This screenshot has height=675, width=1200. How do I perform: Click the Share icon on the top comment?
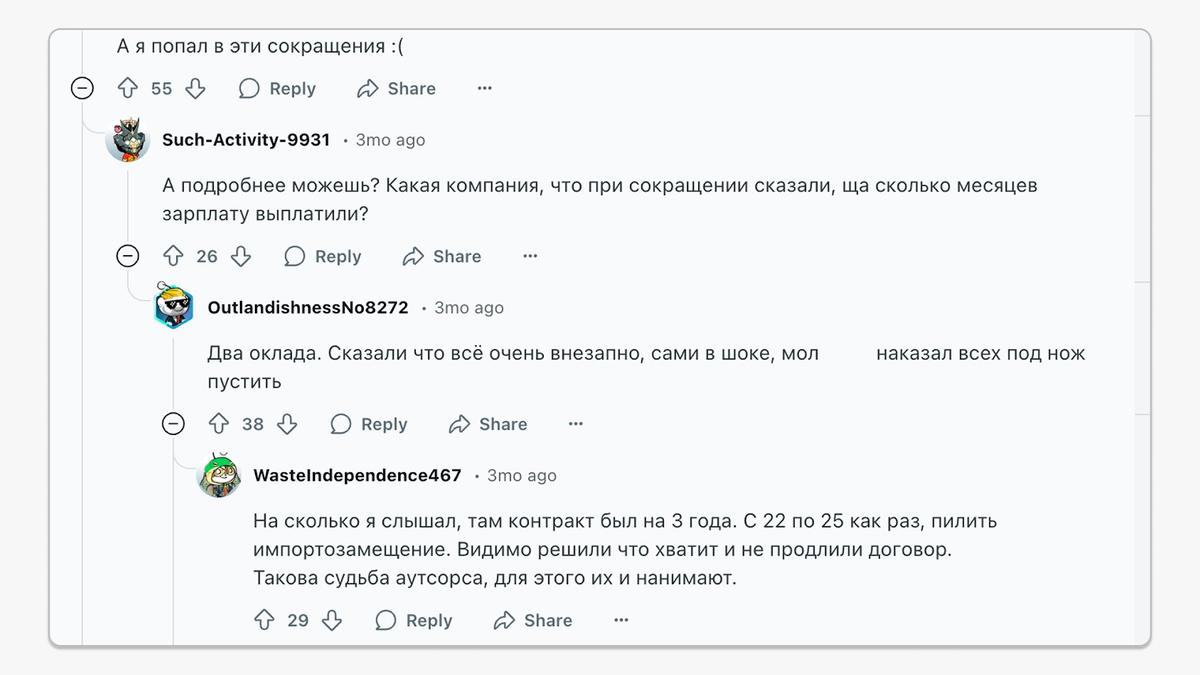(x=370, y=88)
